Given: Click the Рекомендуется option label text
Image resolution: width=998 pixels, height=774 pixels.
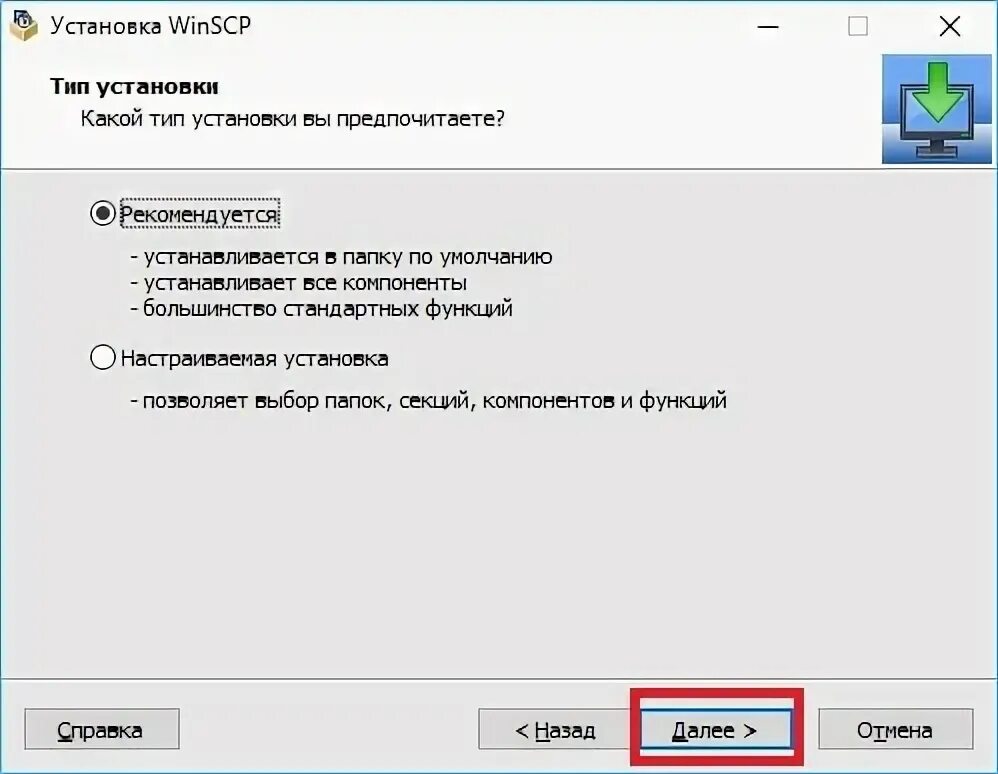Looking at the screenshot, I should tap(199, 215).
